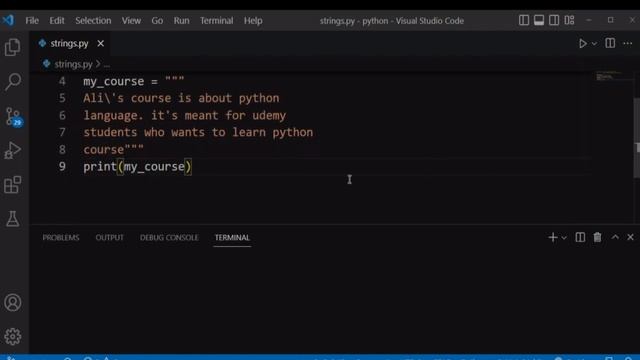Select the TERMINAL panel tab
The height and width of the screenshot is (360, 640).
[232, 238]
